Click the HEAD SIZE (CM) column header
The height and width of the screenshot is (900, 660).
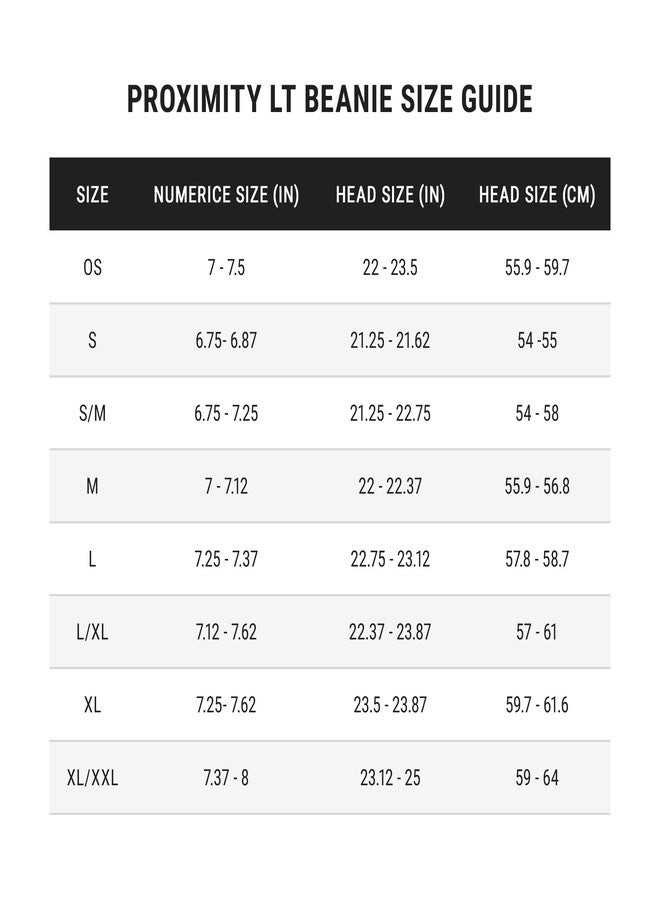(537, 195)
